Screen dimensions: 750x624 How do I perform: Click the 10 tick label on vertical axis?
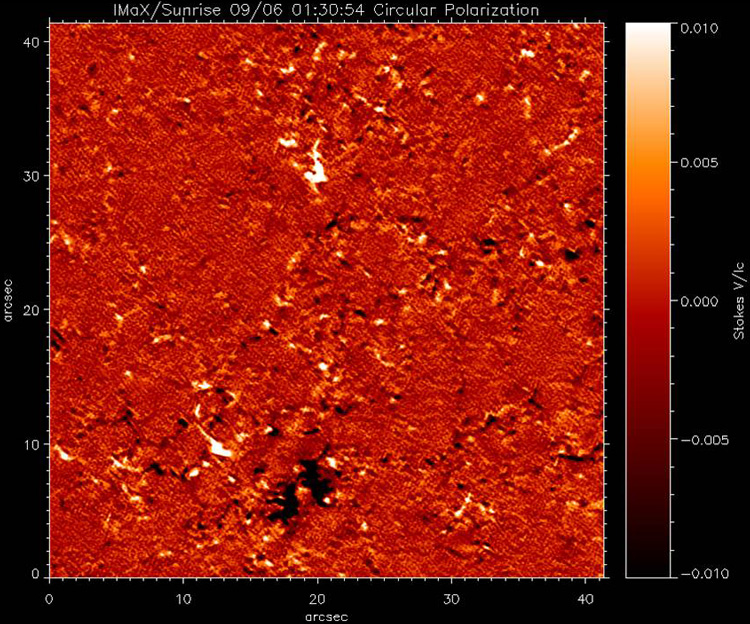pyautogui.click(x=32, y=444)
